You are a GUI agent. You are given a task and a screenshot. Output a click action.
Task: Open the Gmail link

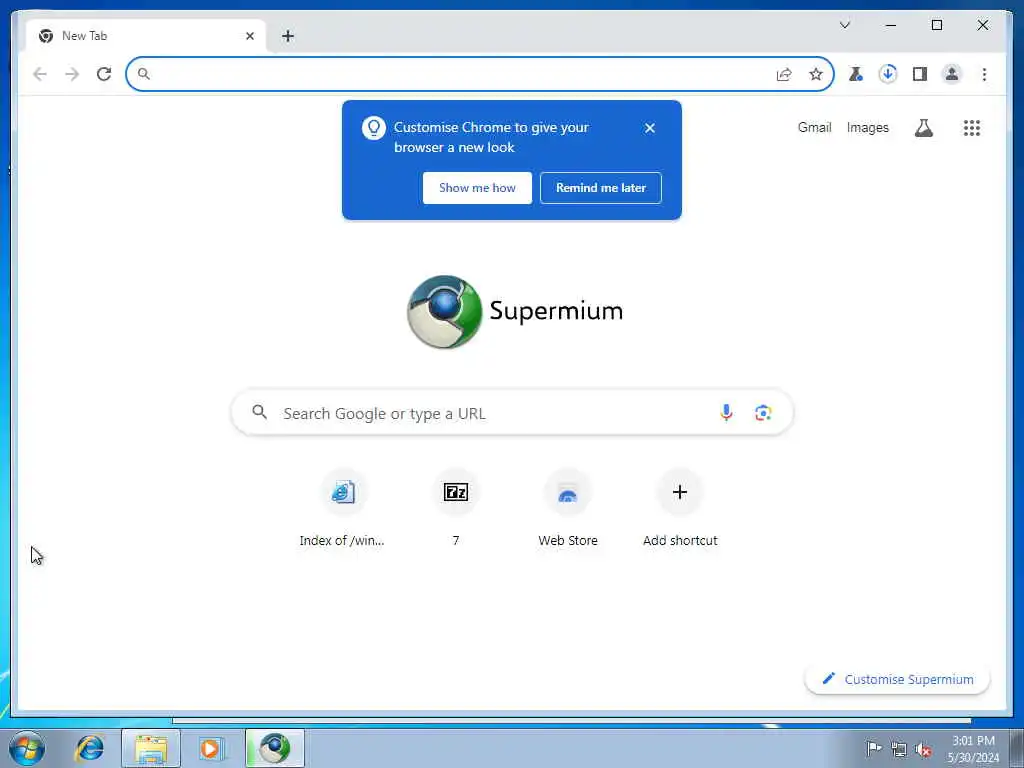pos(814,127)
